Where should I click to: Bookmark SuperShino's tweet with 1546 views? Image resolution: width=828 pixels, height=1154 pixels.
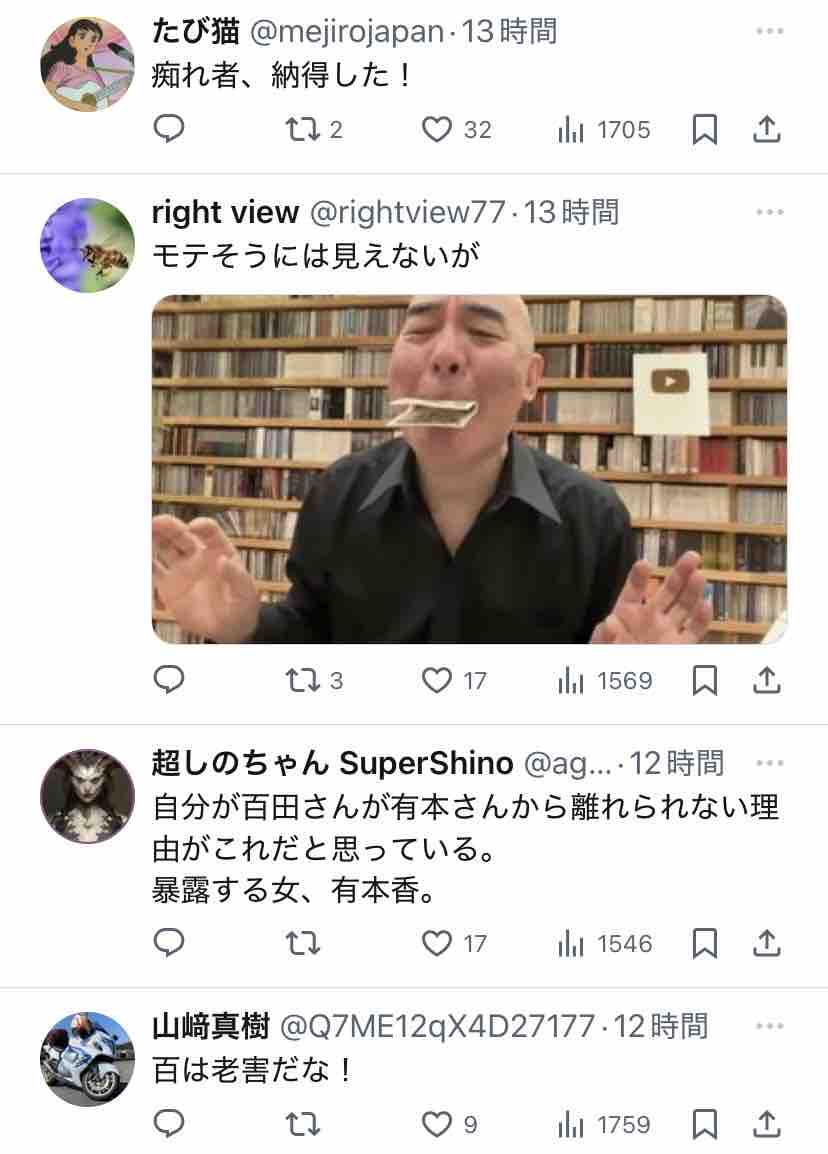(704, 943)
